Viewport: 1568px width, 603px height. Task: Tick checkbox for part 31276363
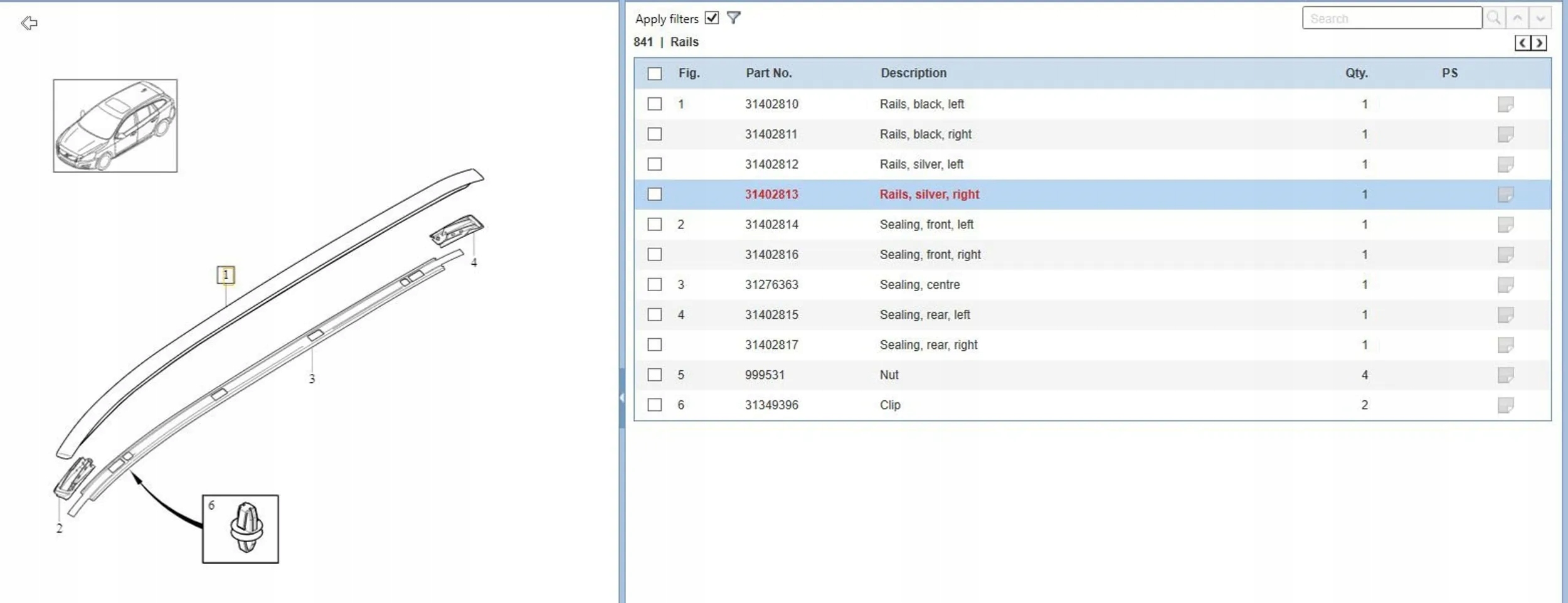654,284
